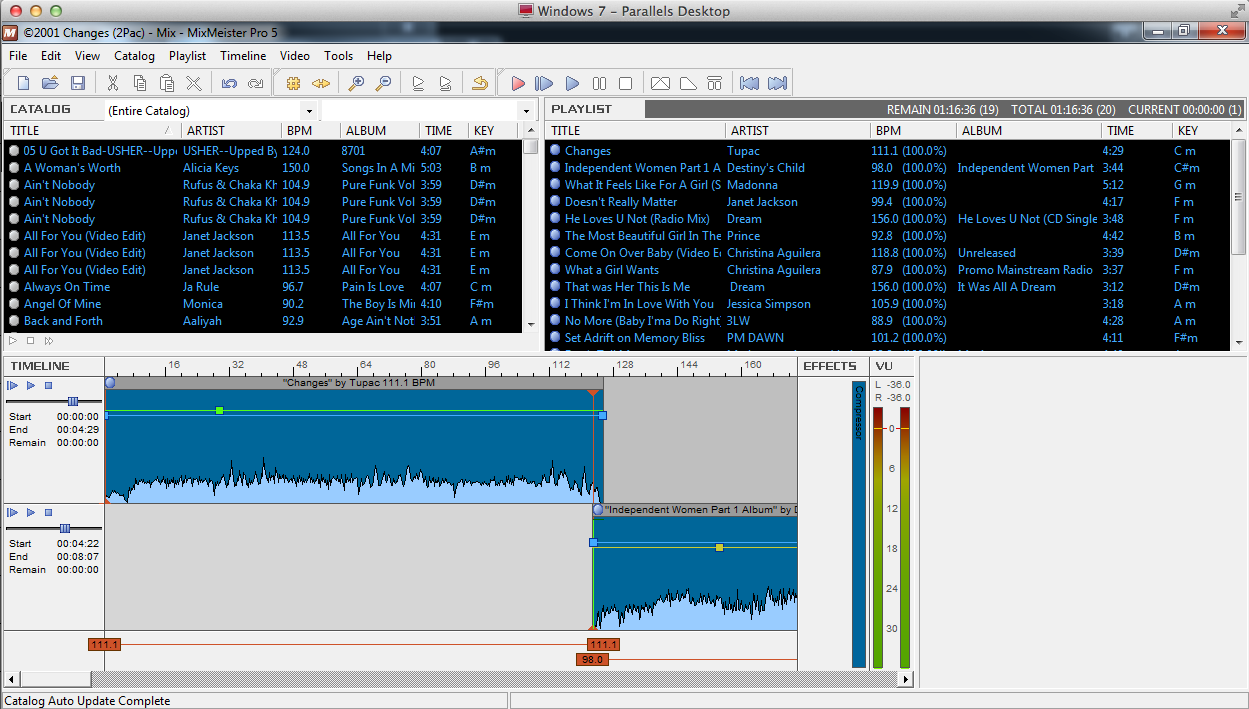Click the Open file folder icon
1249x709 pixels.
click(50, 83)
